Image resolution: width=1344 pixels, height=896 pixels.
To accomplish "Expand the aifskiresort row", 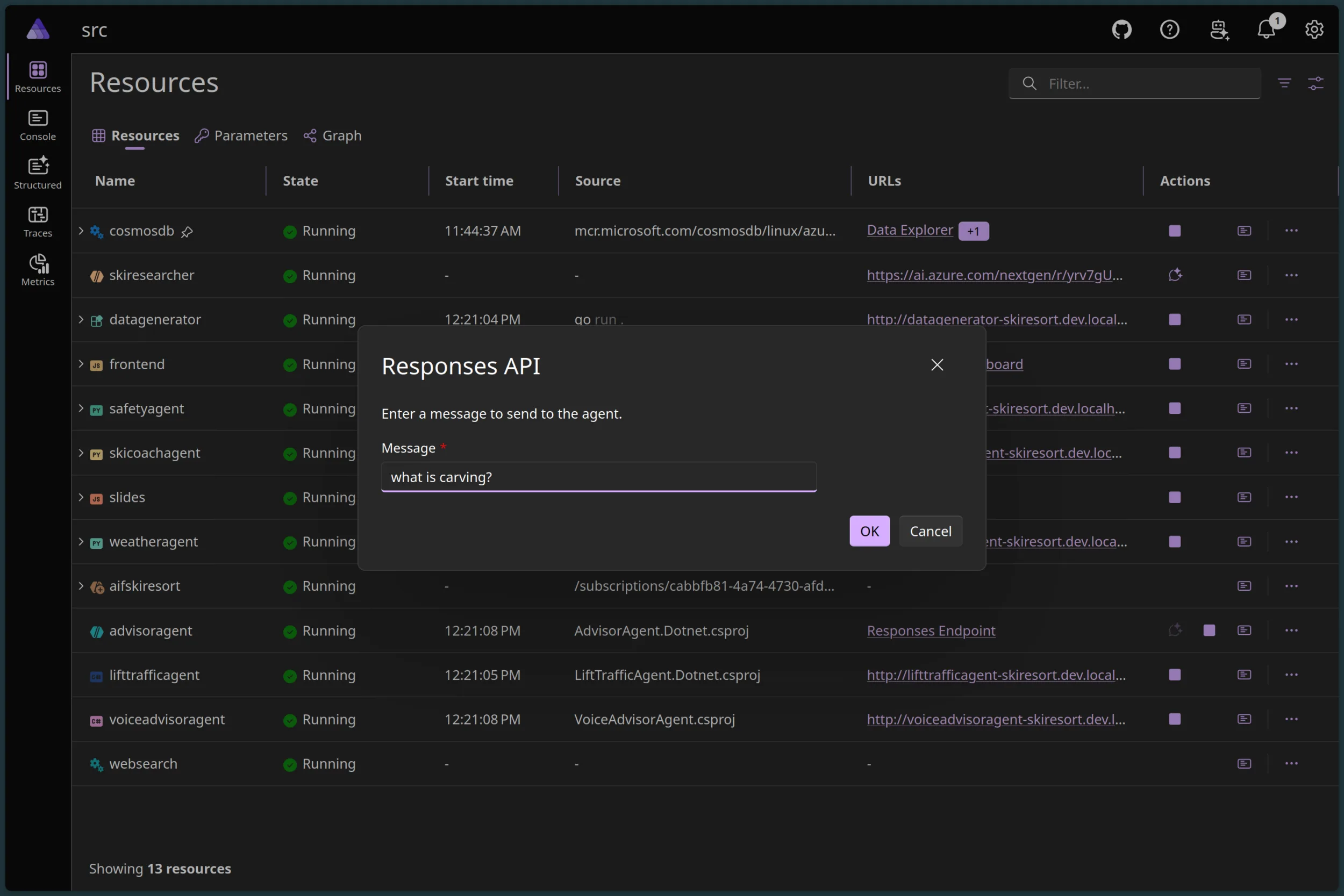I will 81,586.
